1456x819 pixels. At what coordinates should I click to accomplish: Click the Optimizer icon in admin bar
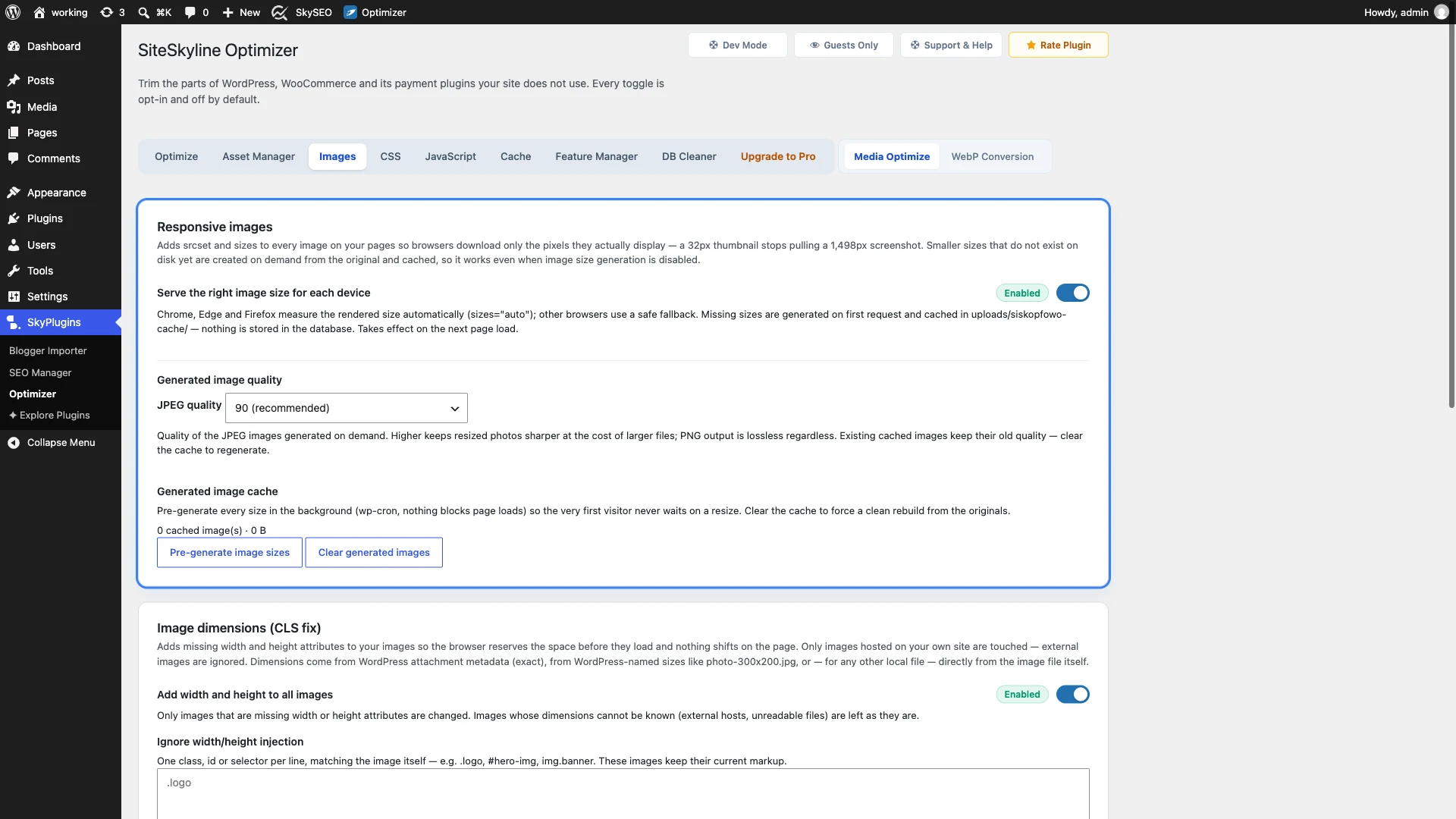tap(350, 12)
